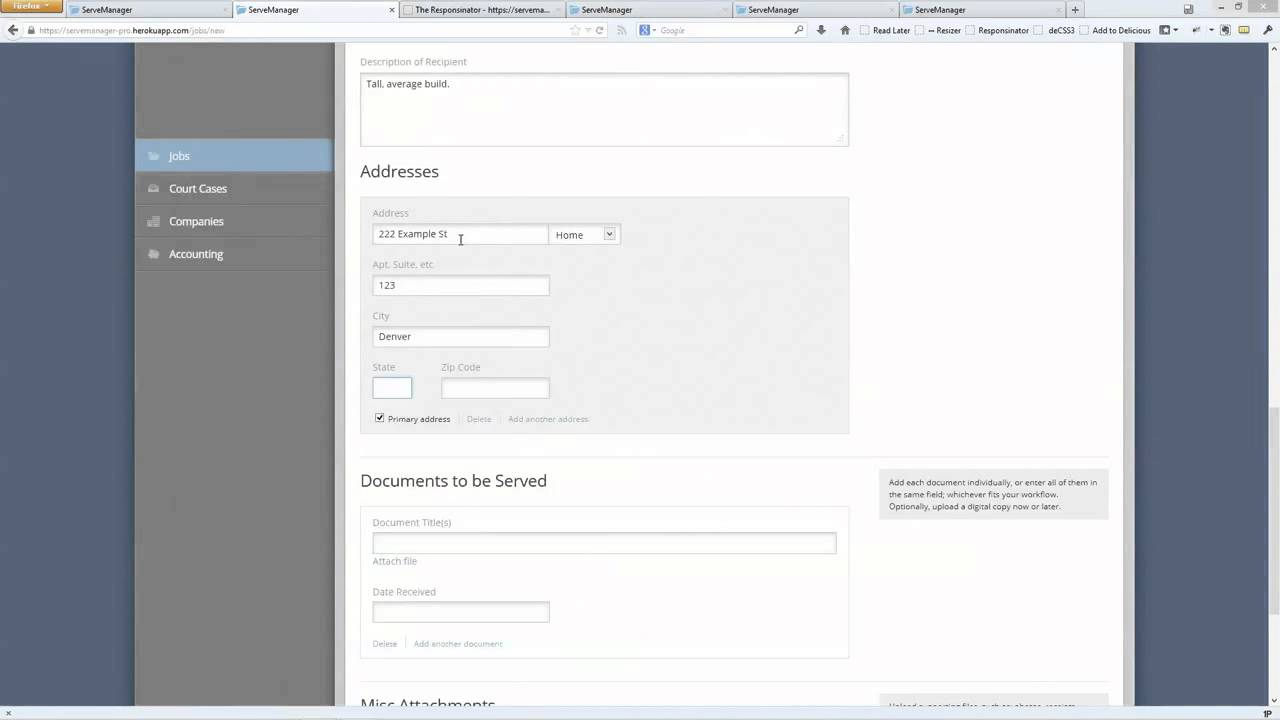Image resolution: width=1280 pixels, height=720 pixels.
Task: Toggle the Primary address checkbox
Action: (379, 418)
